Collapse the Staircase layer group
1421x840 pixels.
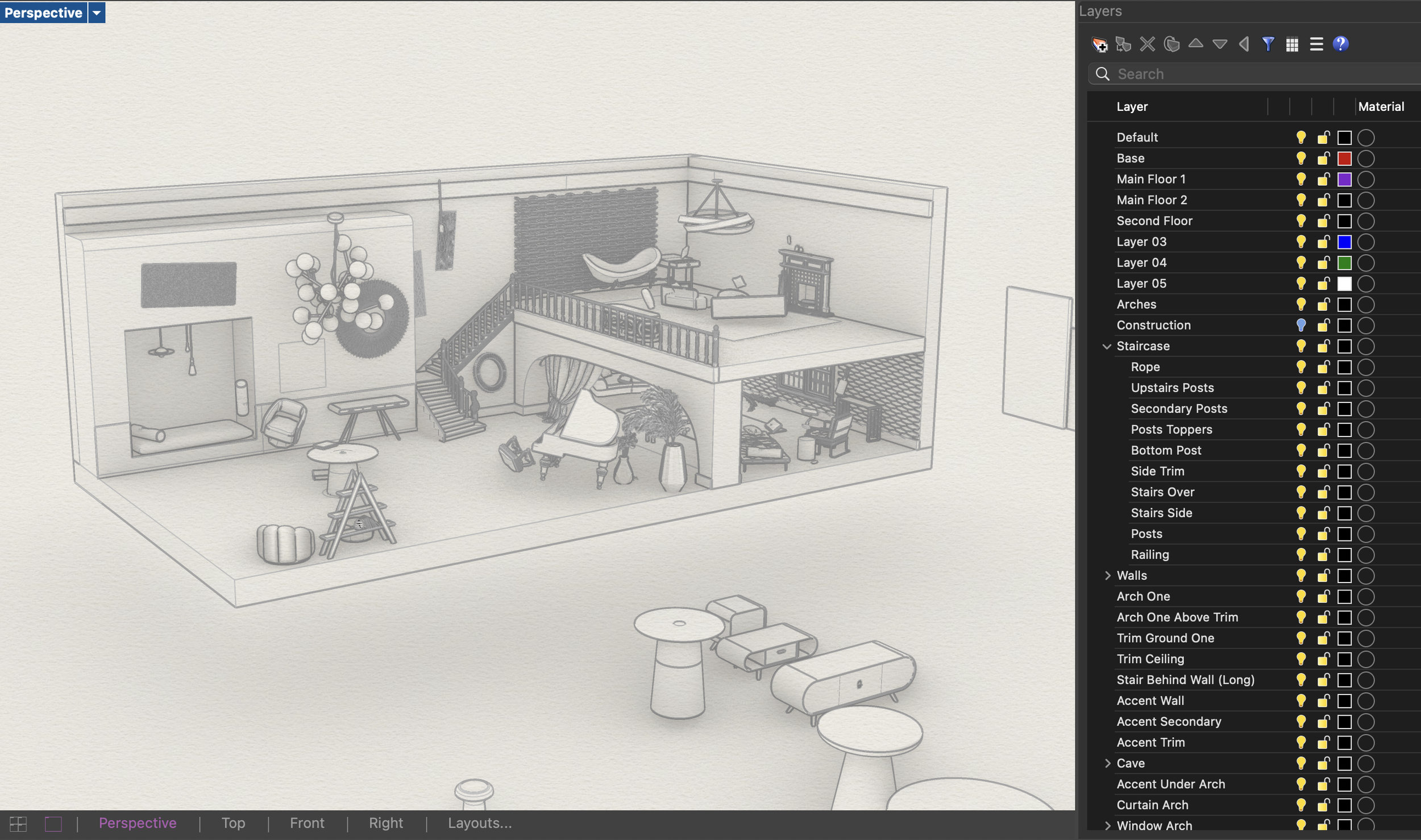[1106, 346]
